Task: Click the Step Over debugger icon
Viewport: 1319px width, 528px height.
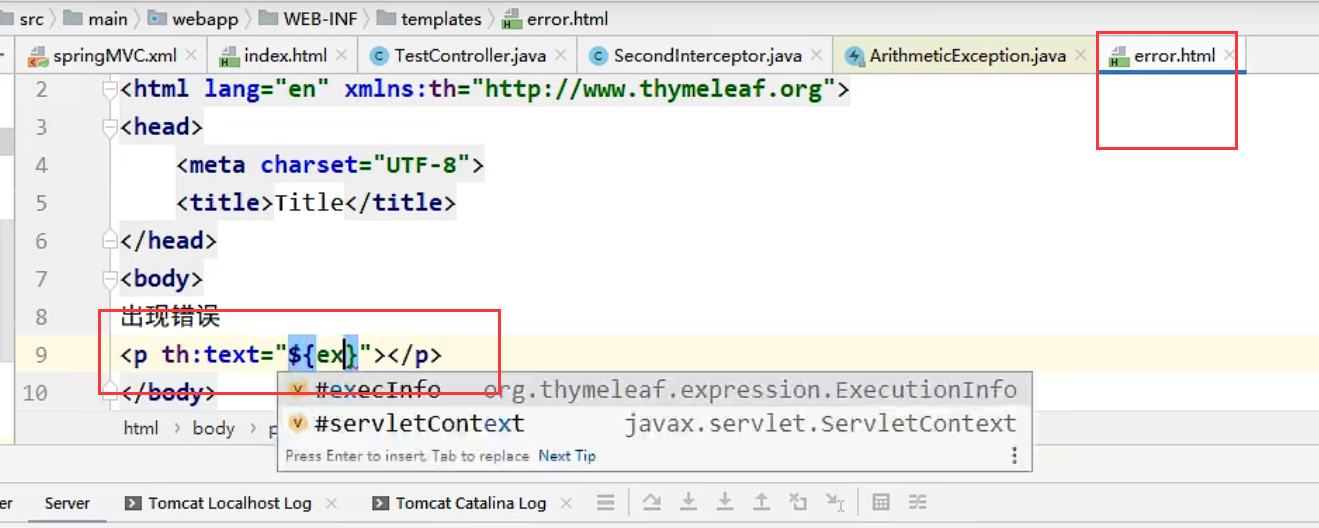Action: pos(651,502)
